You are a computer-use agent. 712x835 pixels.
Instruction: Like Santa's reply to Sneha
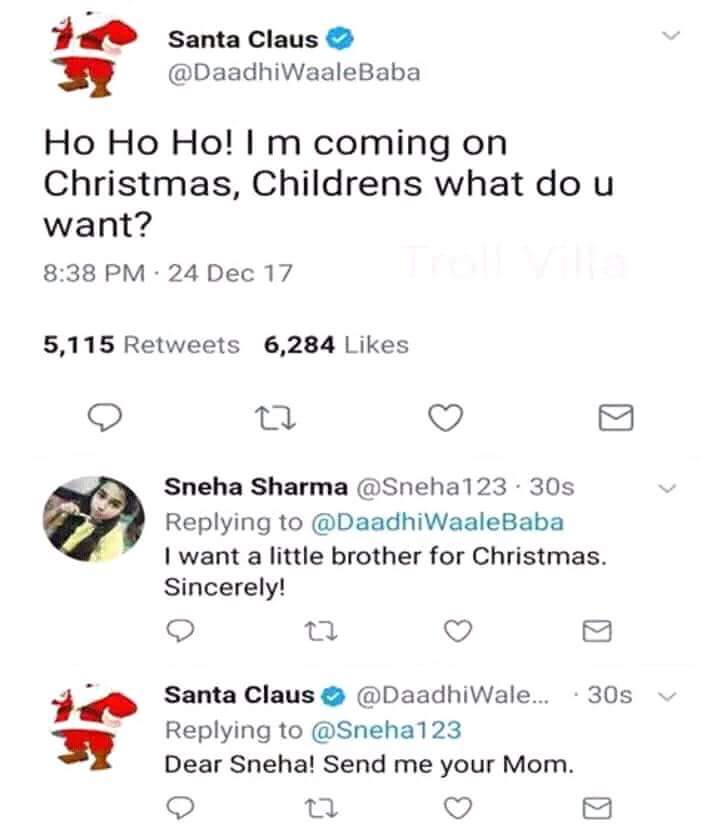457,806
